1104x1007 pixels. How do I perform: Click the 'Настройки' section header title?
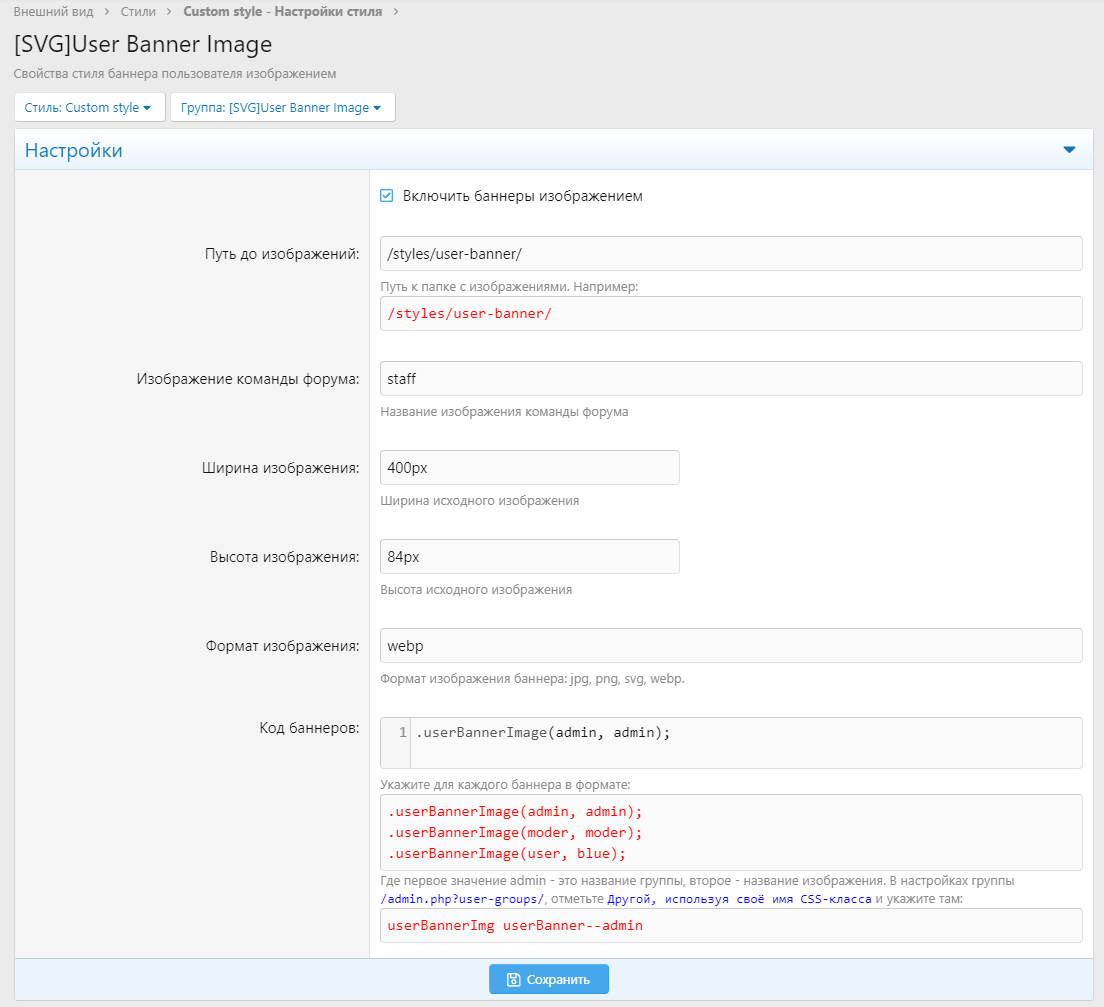[74, 151]
